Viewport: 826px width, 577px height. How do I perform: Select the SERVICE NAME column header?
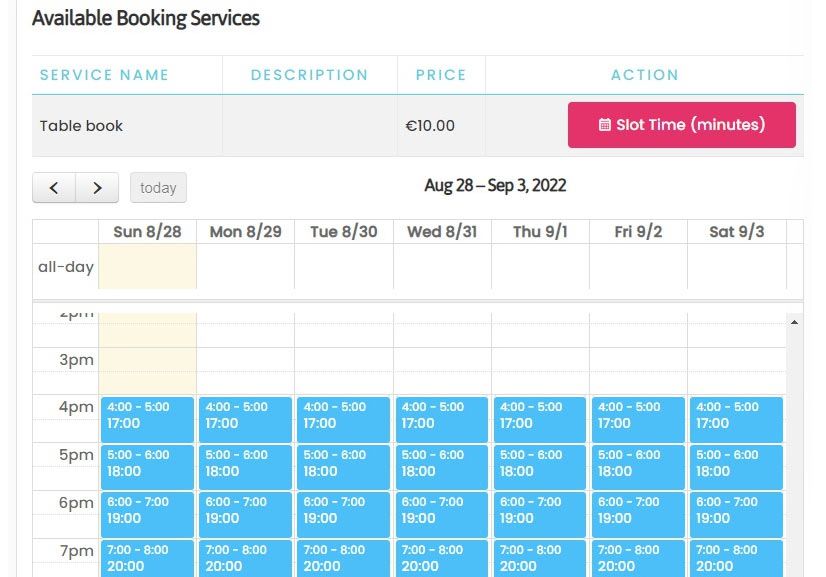tap(104, 75)
